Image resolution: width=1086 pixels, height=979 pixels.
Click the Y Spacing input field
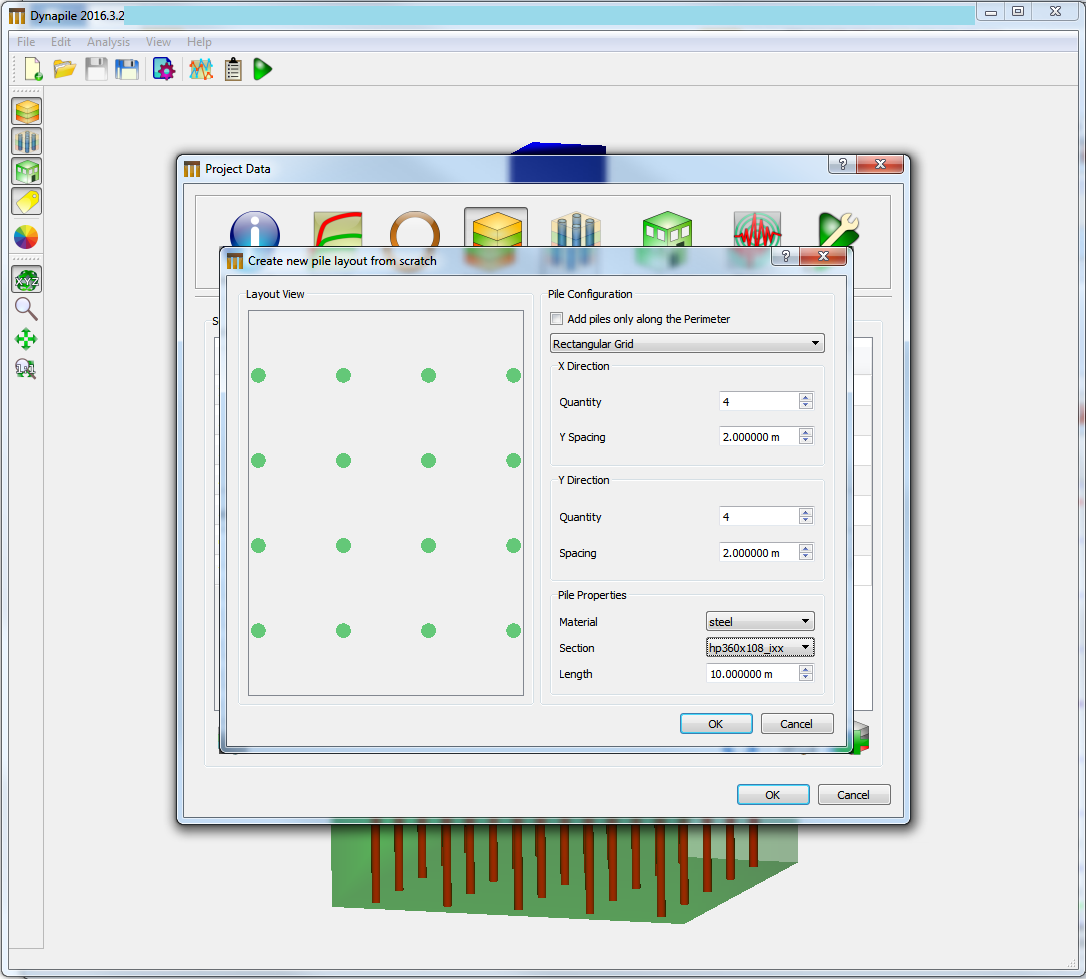759,437
